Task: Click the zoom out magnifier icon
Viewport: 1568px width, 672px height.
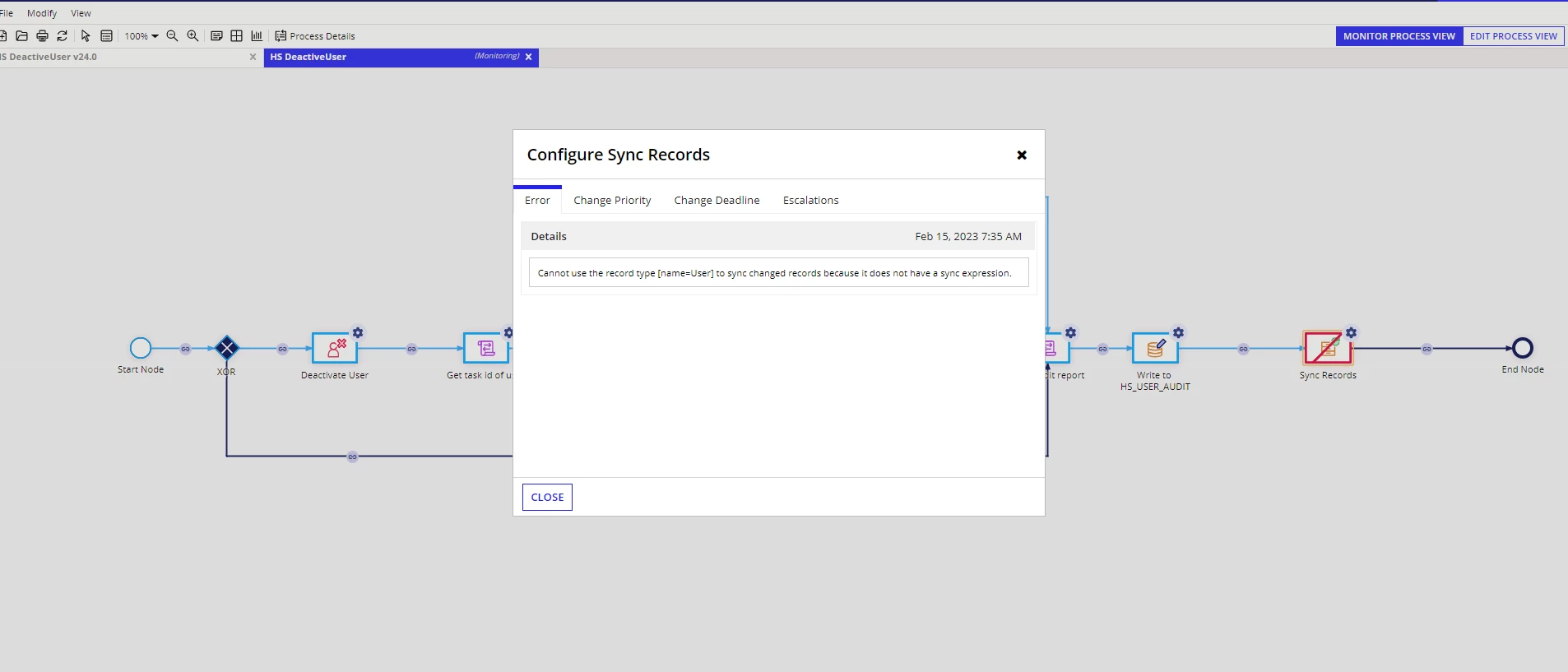Action: click(172, 36)
